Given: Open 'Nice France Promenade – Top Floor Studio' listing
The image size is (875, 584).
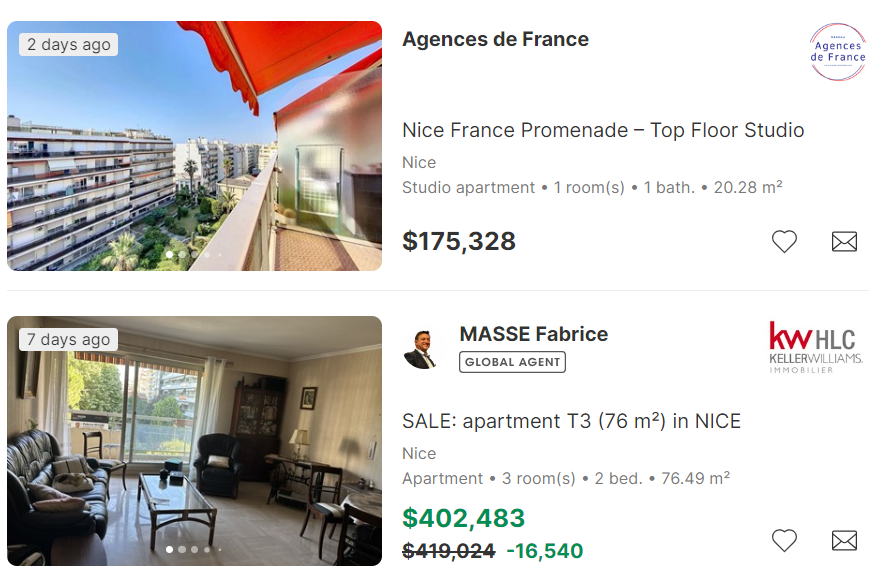Looking at the screenshot, I should coord(603,130).
